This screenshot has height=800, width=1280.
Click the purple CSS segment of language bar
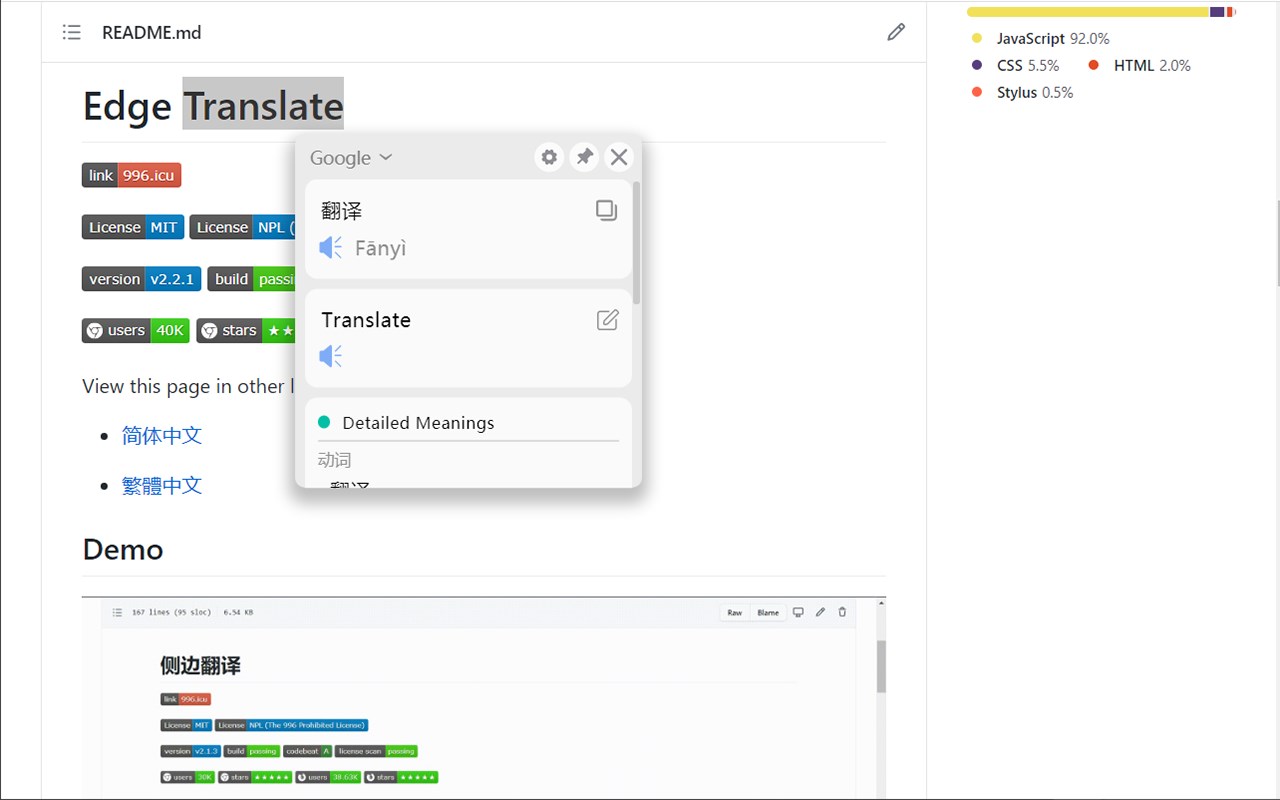(x=1217, y=12)
